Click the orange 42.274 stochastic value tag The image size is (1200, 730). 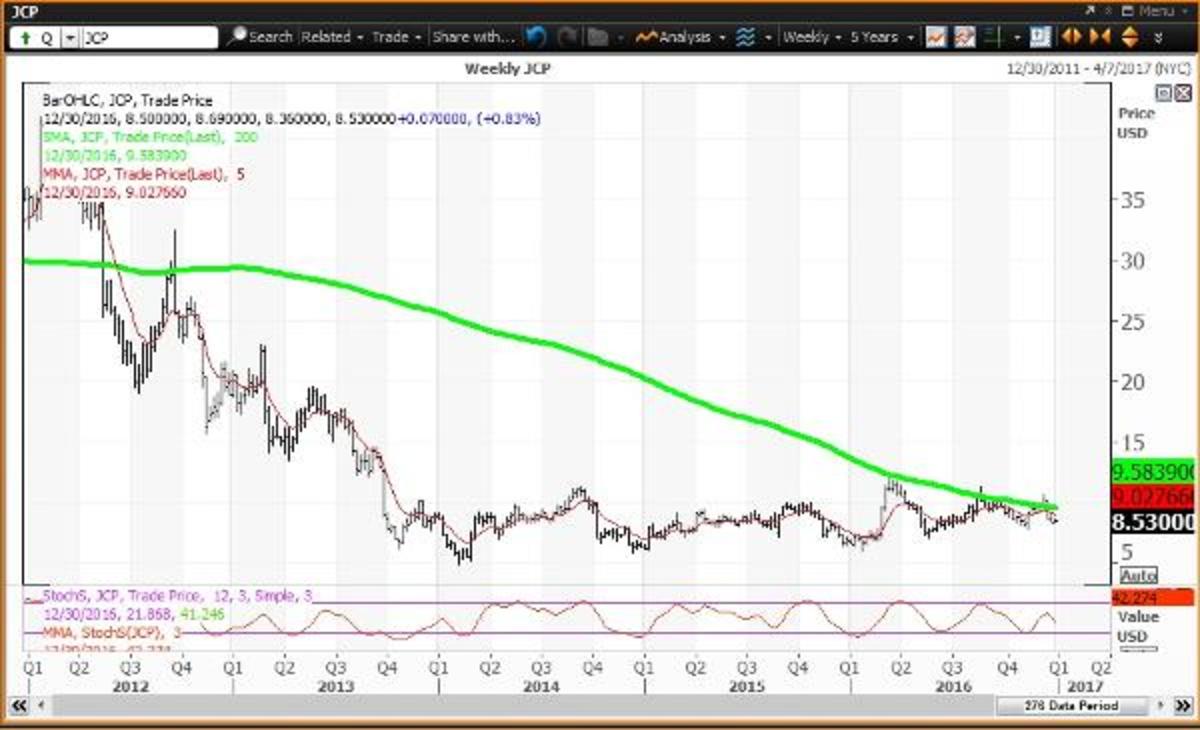pyautogui.click(x=1154, y=597)
